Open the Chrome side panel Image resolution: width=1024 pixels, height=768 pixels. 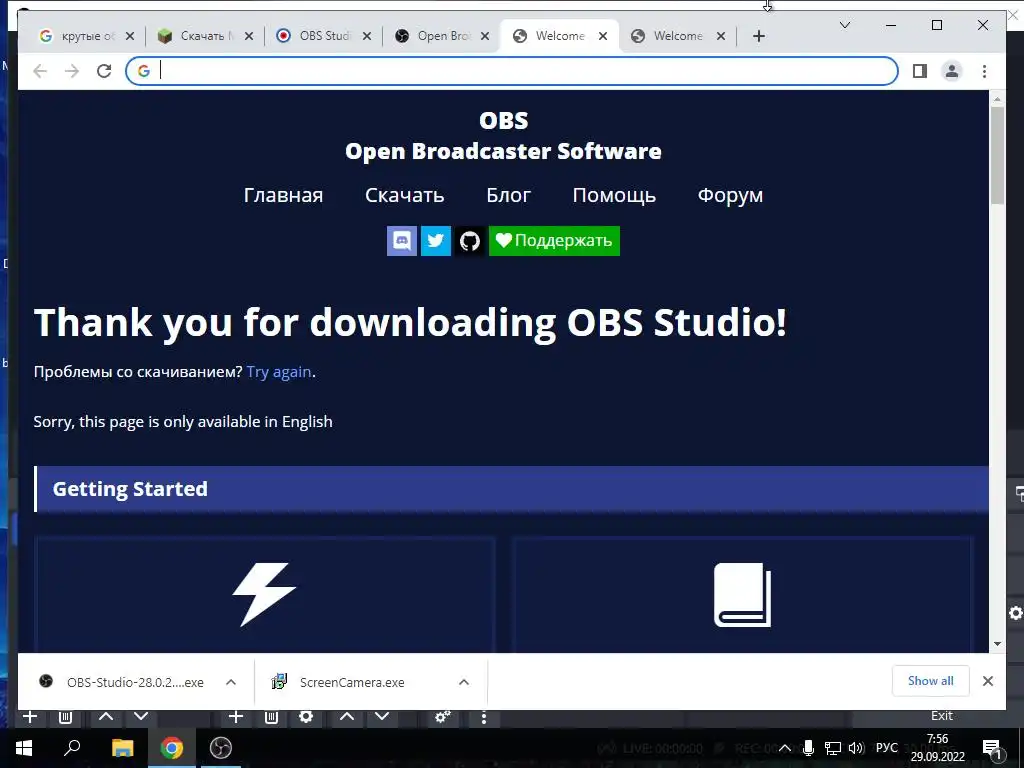[x=920, y=71]
